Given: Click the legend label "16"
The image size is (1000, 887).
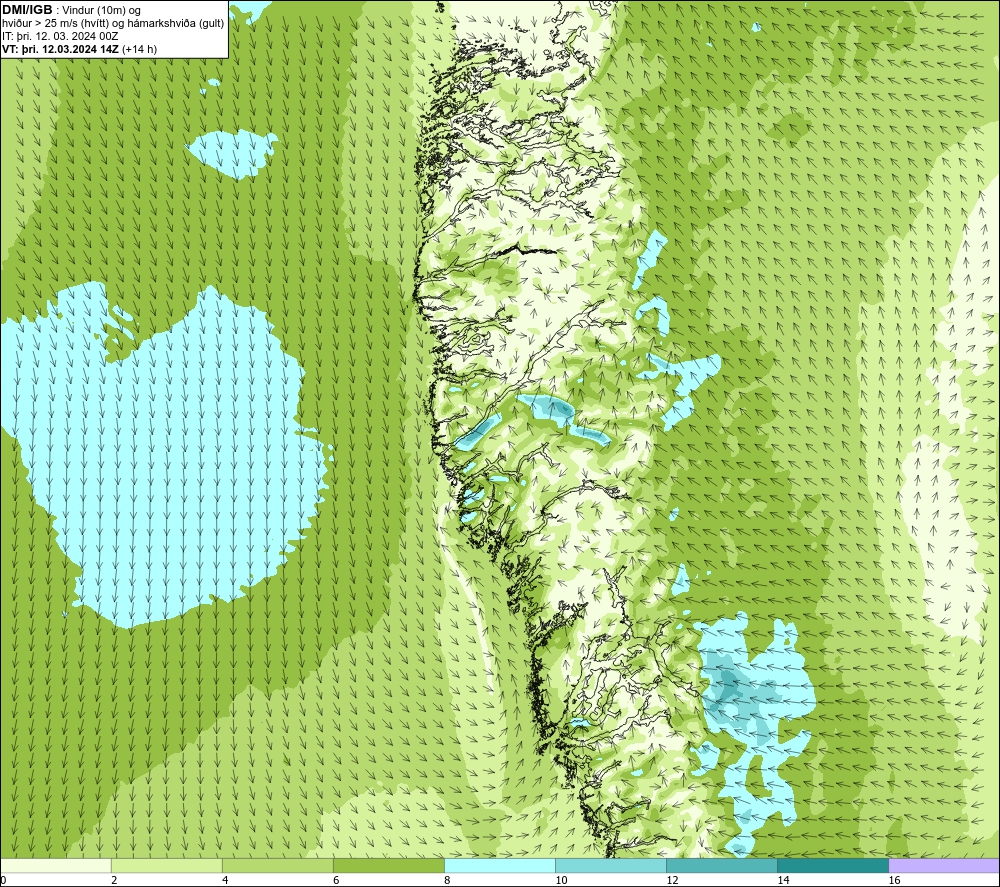Looking at the screenshot, I should pyautogui.click(x=894, y=880).
